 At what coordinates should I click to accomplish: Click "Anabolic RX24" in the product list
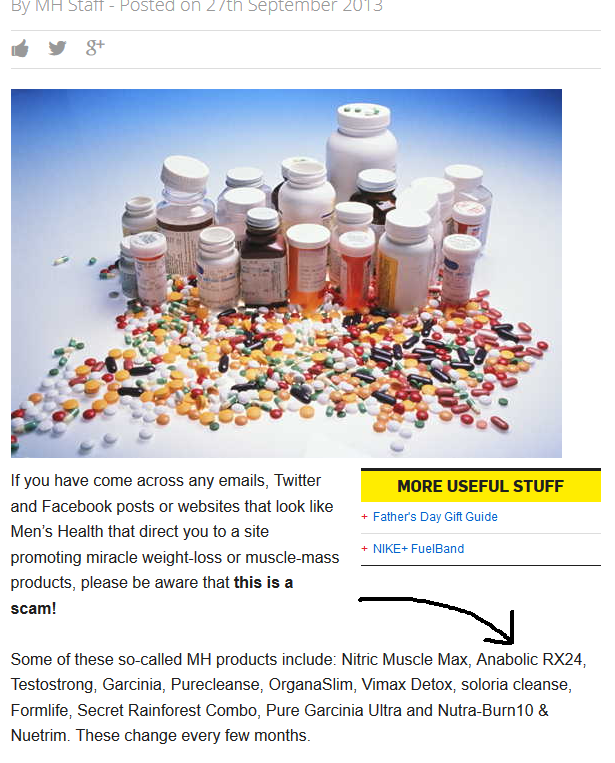click(529, 659)
